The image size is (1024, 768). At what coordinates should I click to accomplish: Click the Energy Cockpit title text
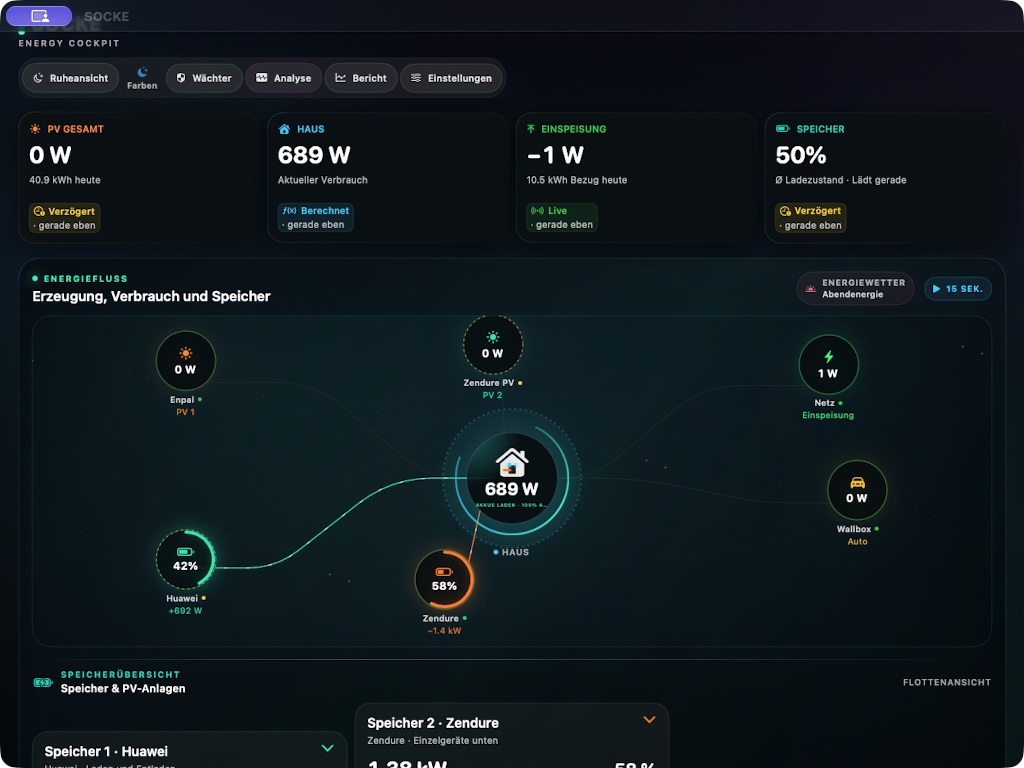(x=69, y=43)
